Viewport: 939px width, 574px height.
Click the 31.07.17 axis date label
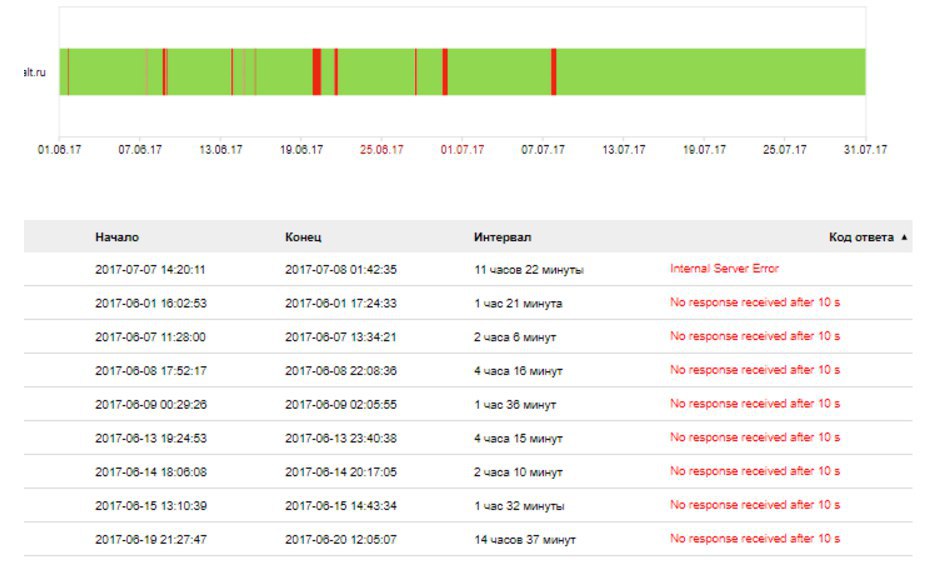tap(865, 150)
